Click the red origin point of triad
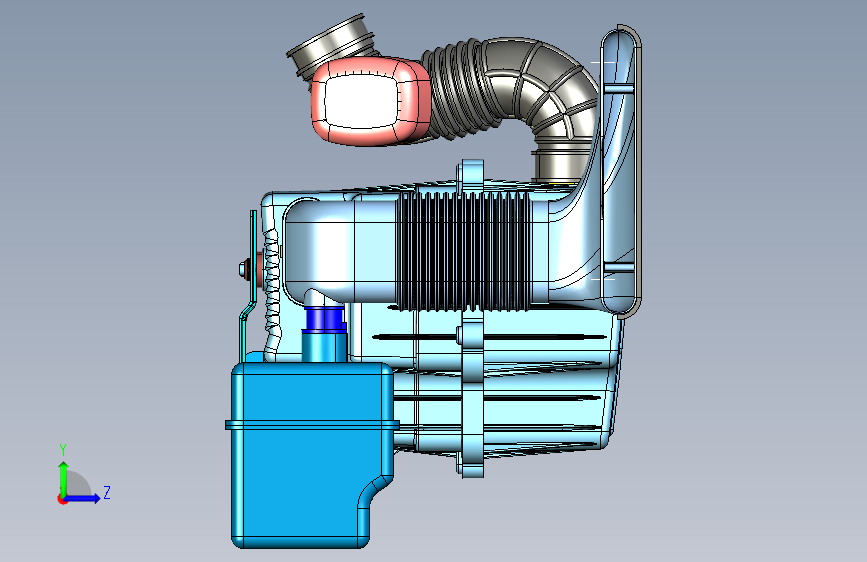The height and width of the screenshot is (562, 867). [x=62, y=499]
